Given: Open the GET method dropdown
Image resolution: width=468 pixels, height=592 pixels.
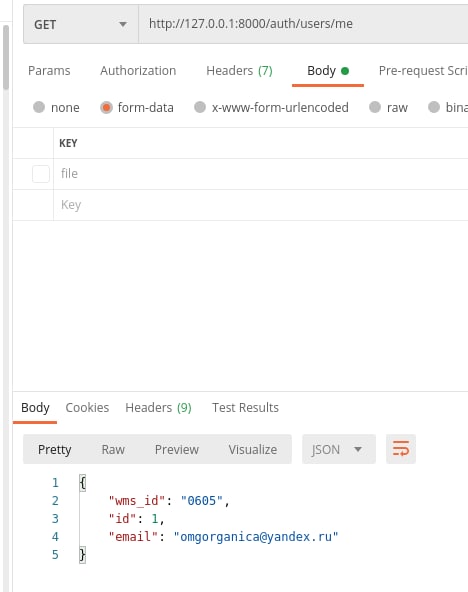Looking at the screenshot, I should click(81, 25).
